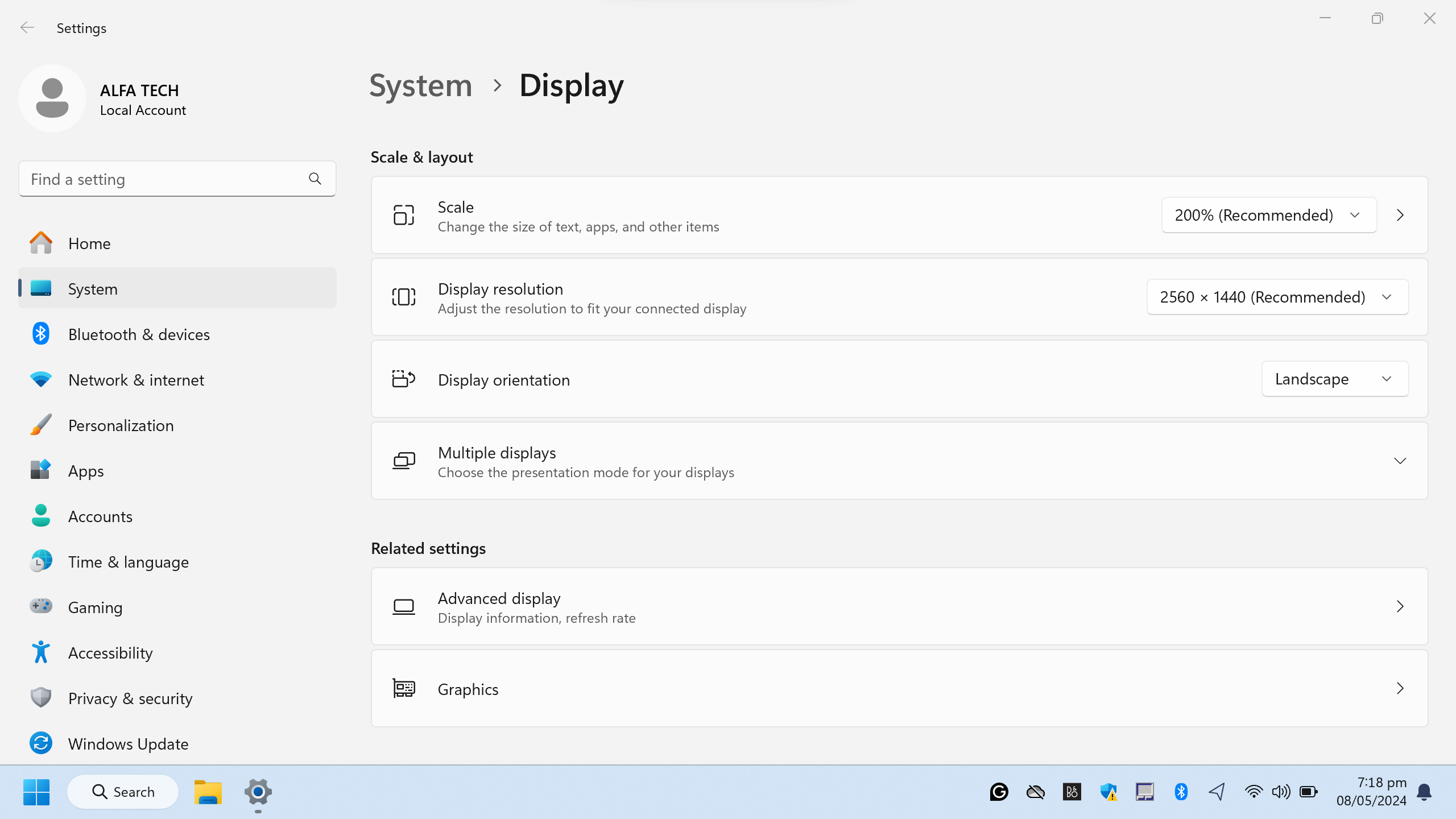The height and width of the screenshot is (819, 1456).
Task: Click the Time & language globe icon
Action: 41,561
